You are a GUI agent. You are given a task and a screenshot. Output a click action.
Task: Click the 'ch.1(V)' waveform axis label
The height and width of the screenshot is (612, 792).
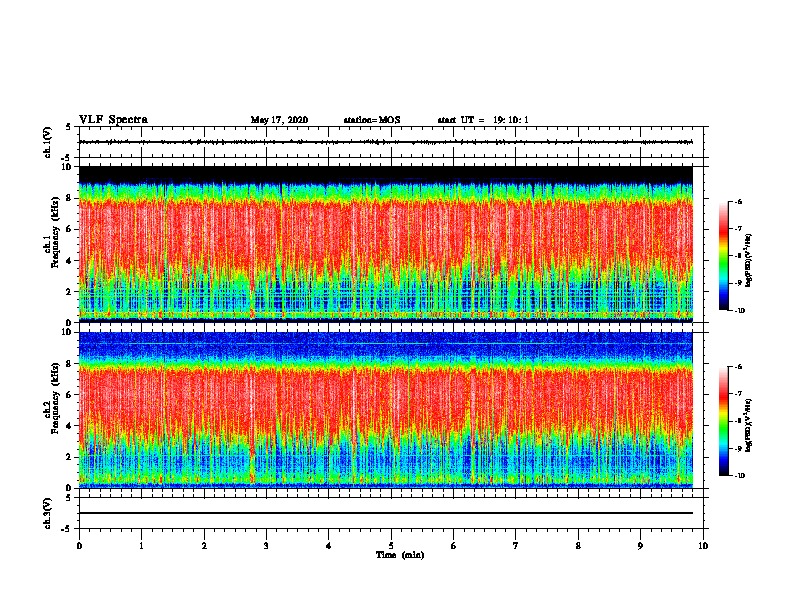coord(48,142)
